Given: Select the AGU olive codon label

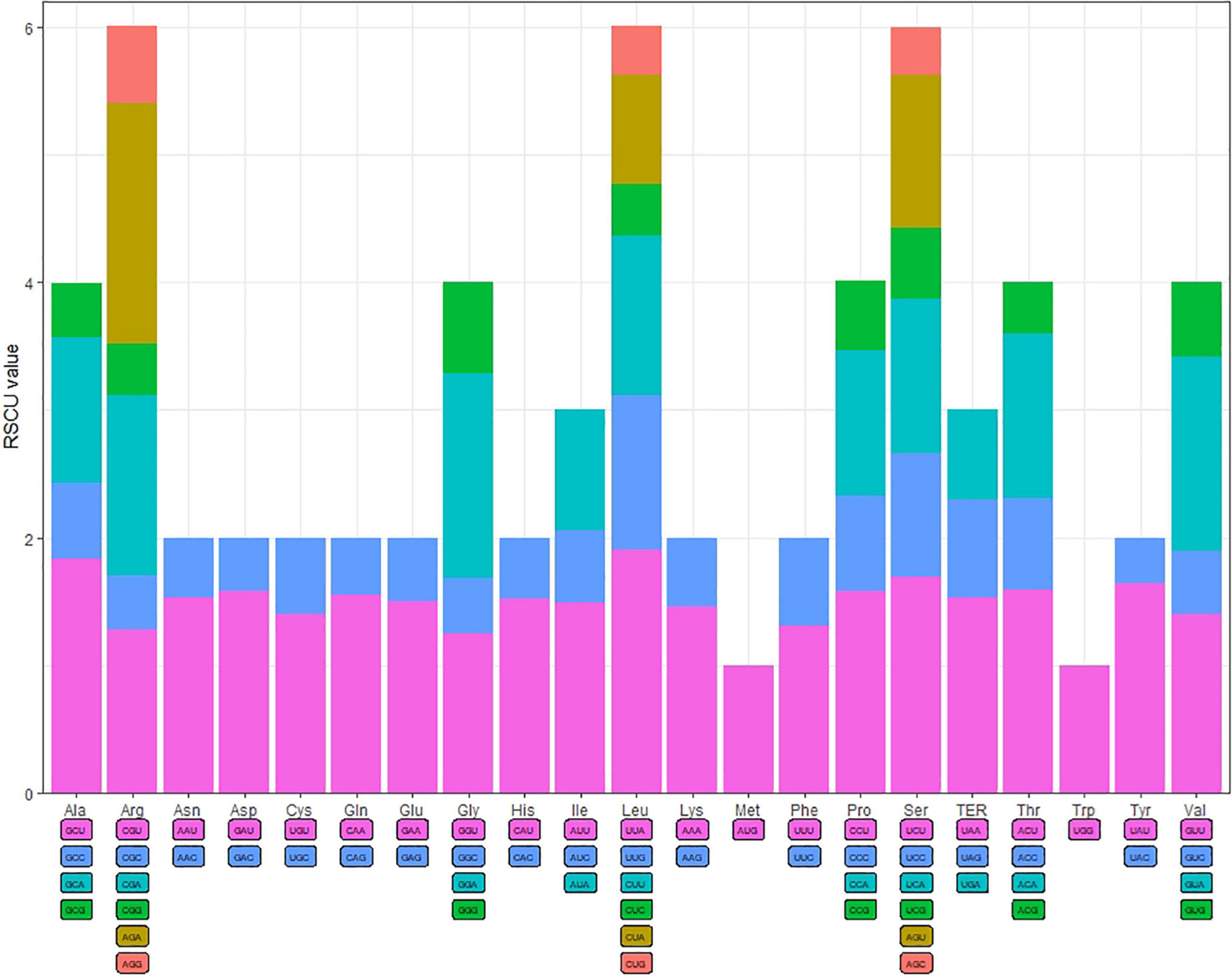Looking at the screenshot, I should (x=916, y=937).
